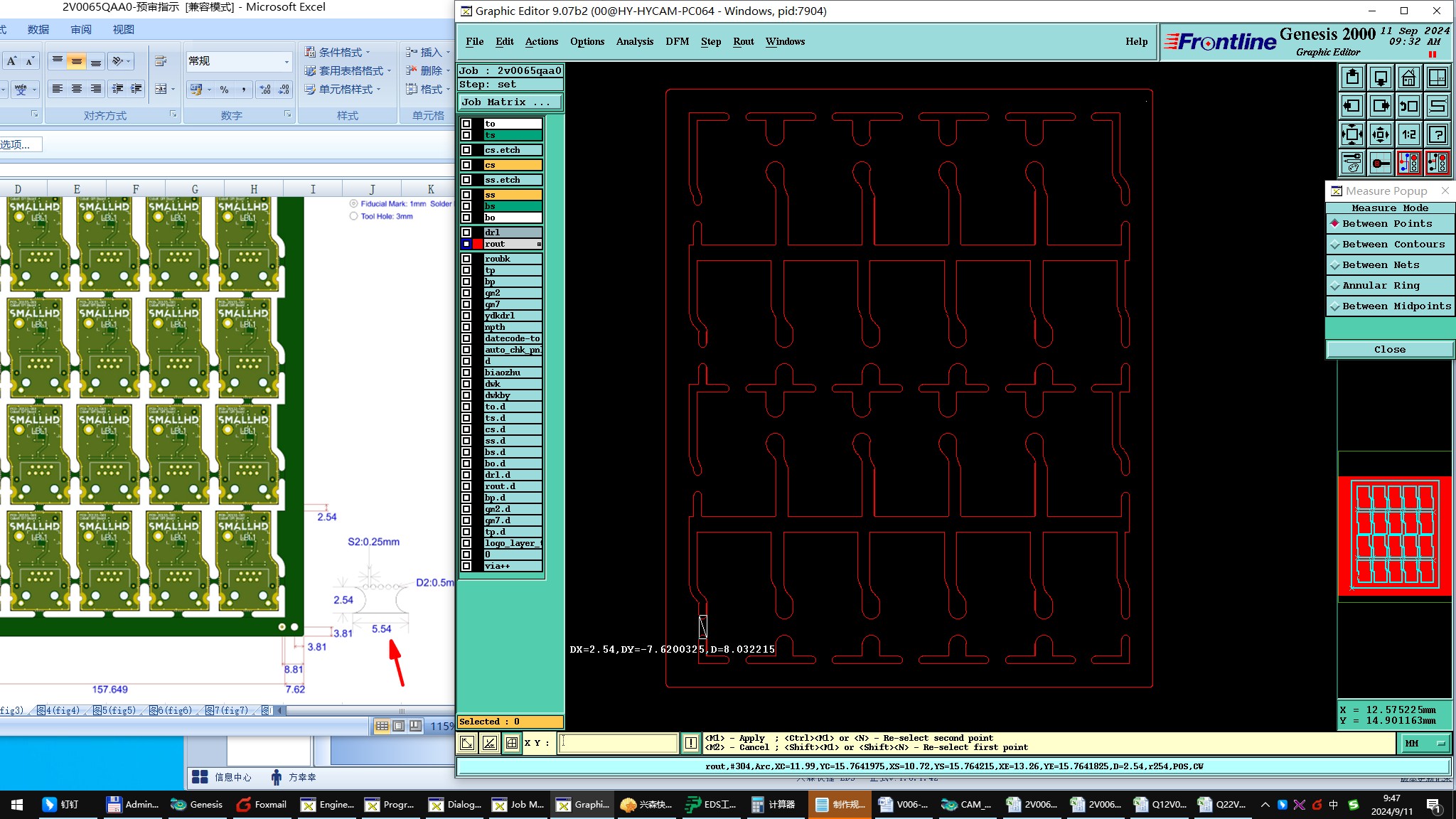Toggle the drl layer checkbox
This screenshot has height=819, width=1456.
point(466,232)
